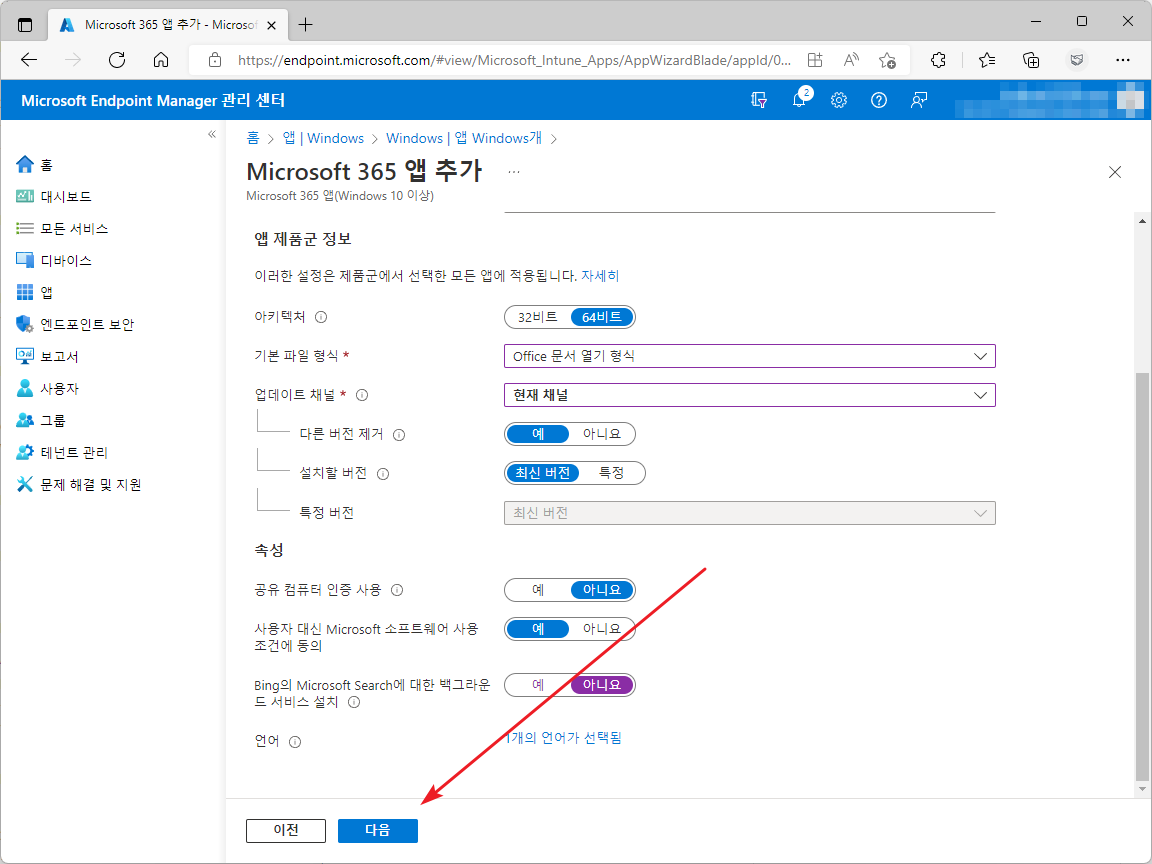Viewport: 1152px width, 864px height.
Task: Select 64비트 architecture
Action: [x=602, y=317]
